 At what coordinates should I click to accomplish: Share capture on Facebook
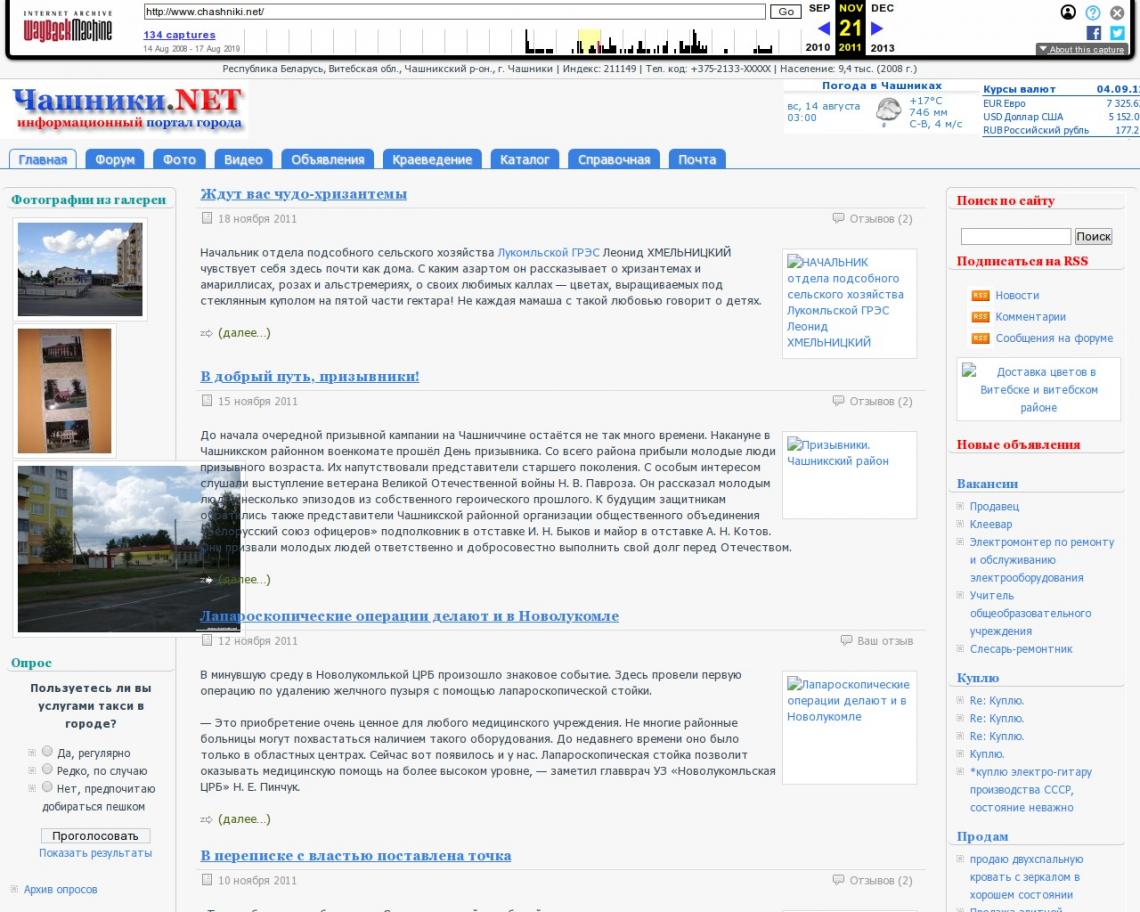[1093, 33]
